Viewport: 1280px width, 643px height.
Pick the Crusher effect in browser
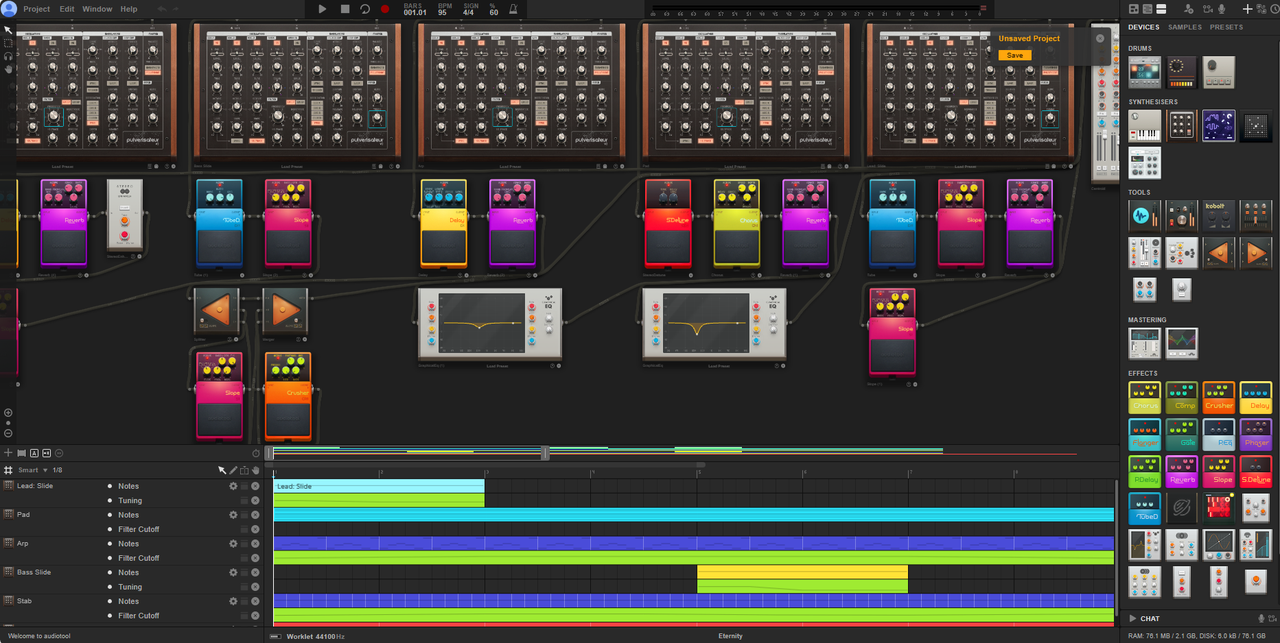[x=1219, y=398]
